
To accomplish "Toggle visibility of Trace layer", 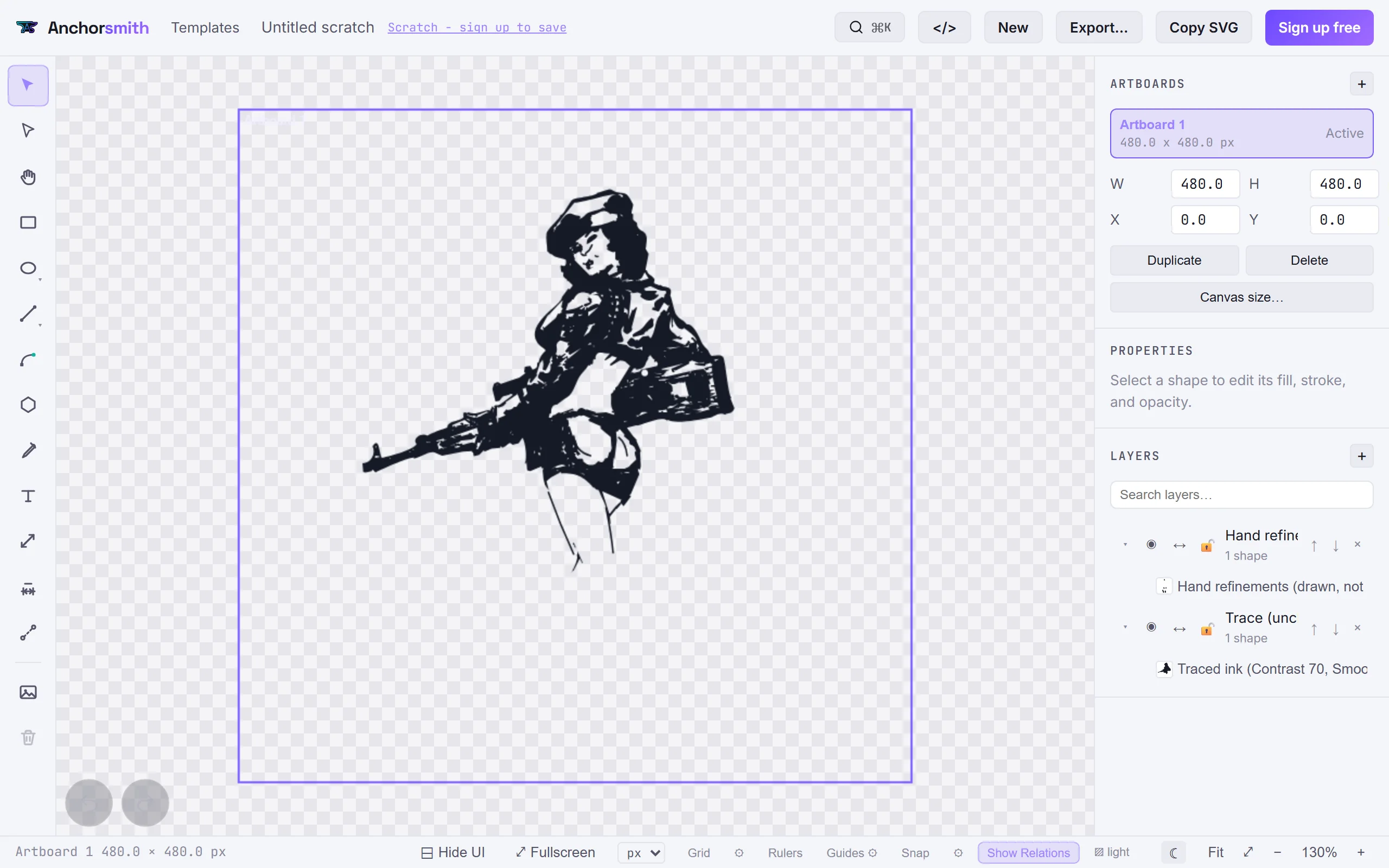I will point(1151,628).
